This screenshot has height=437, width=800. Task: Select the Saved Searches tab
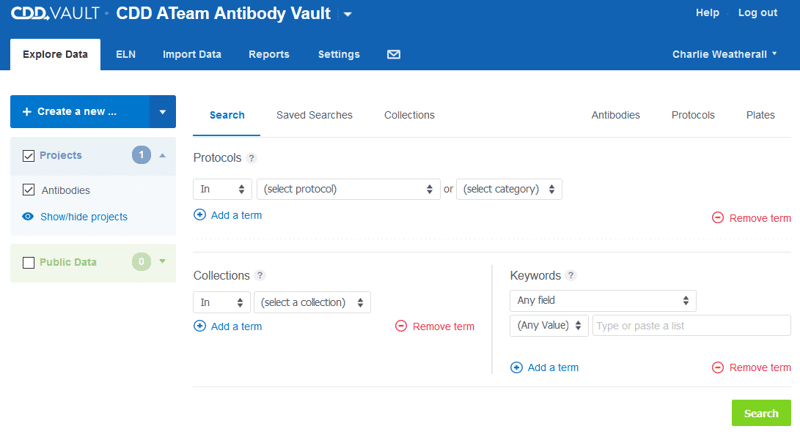pyautogui.click(x=314, y=115)
